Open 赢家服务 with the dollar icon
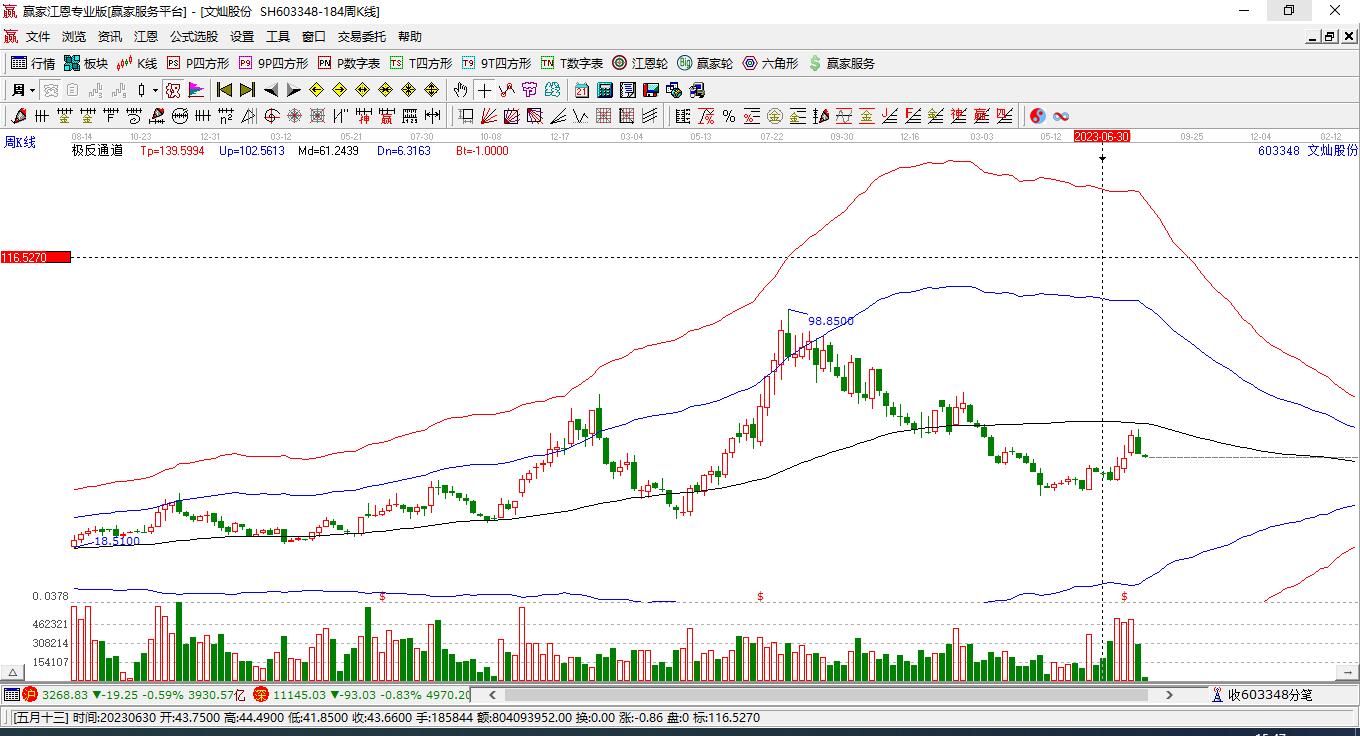 coord(842,63)
